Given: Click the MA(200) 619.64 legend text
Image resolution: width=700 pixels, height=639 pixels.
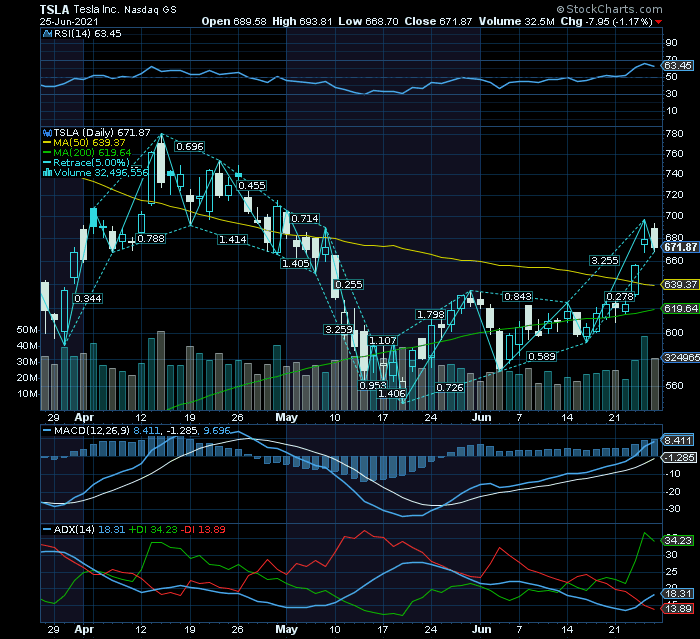Looking at the screenshot, I should pyautogui.click(x=92, y=153).
